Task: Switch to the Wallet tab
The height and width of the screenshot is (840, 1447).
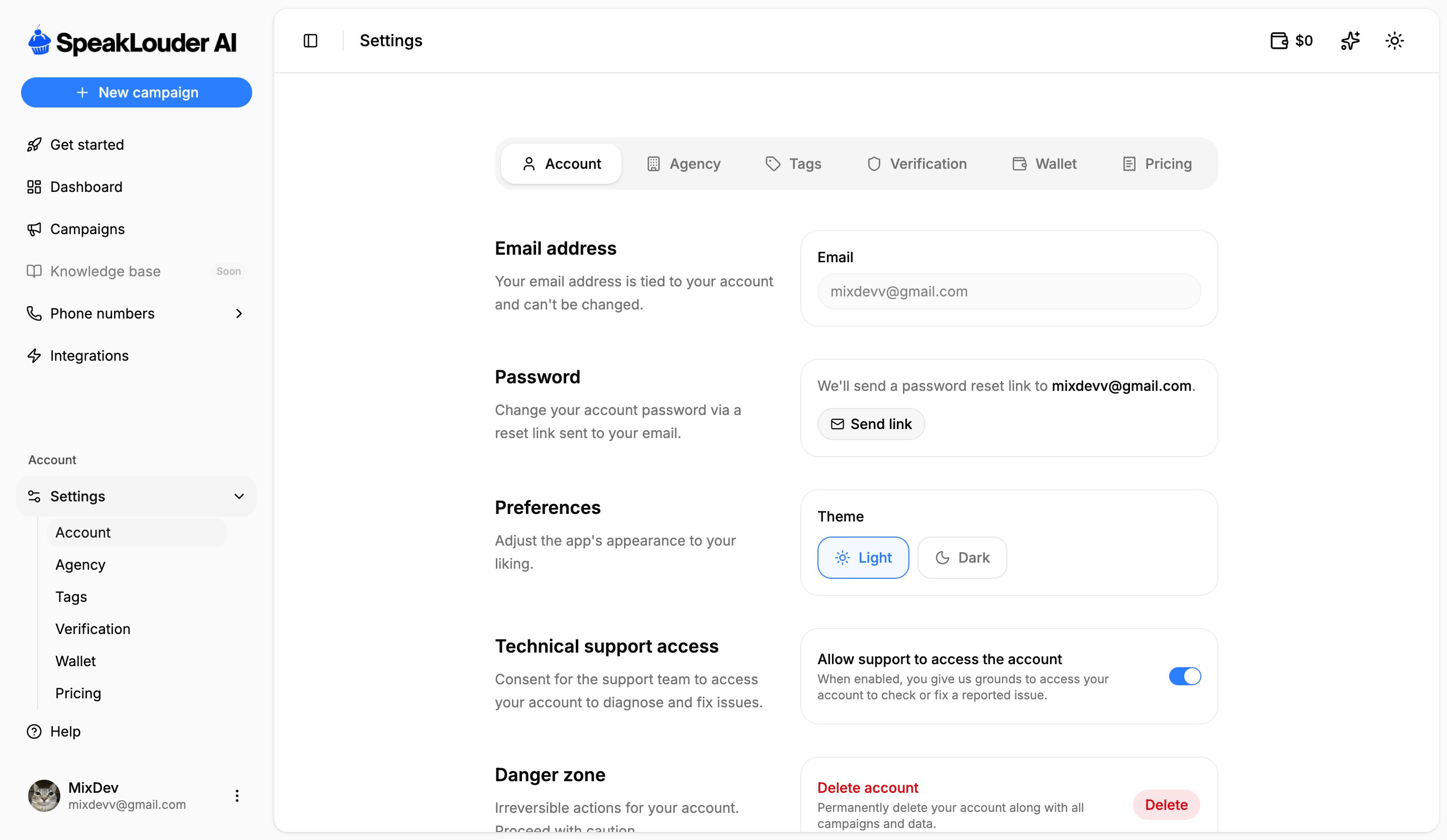Action: point(1044,164)
